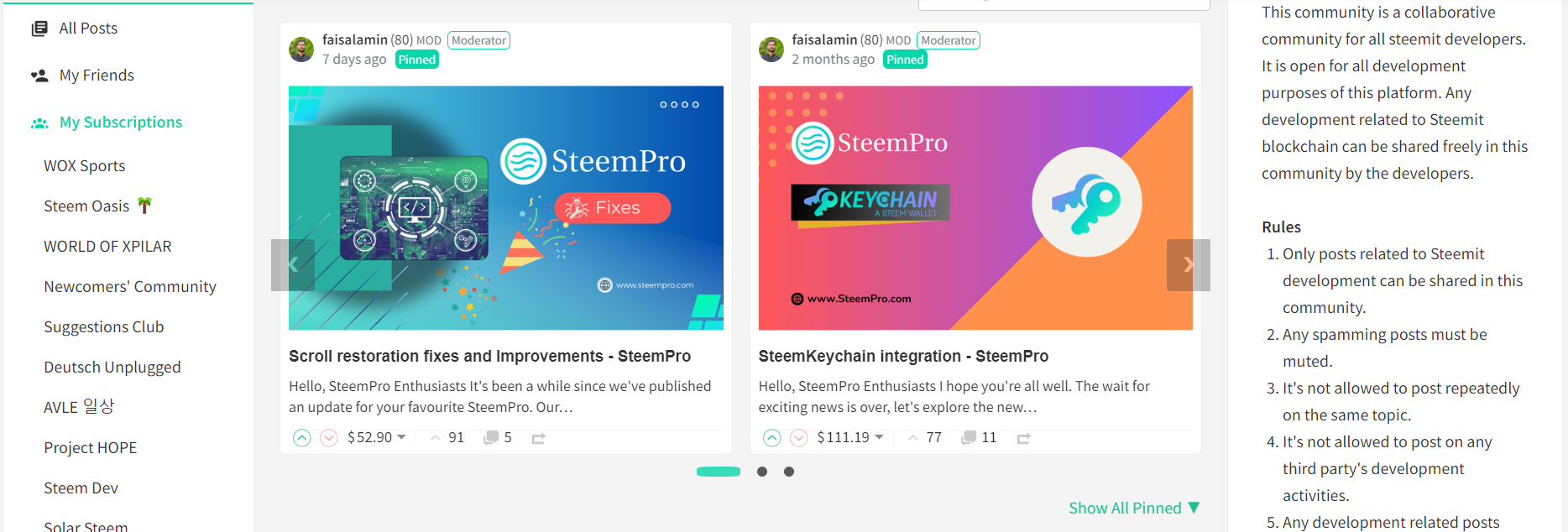The width and height of the screenshot is (1568, 532).
Task: Select the first carousel page indicator
Action: [719, 472]
